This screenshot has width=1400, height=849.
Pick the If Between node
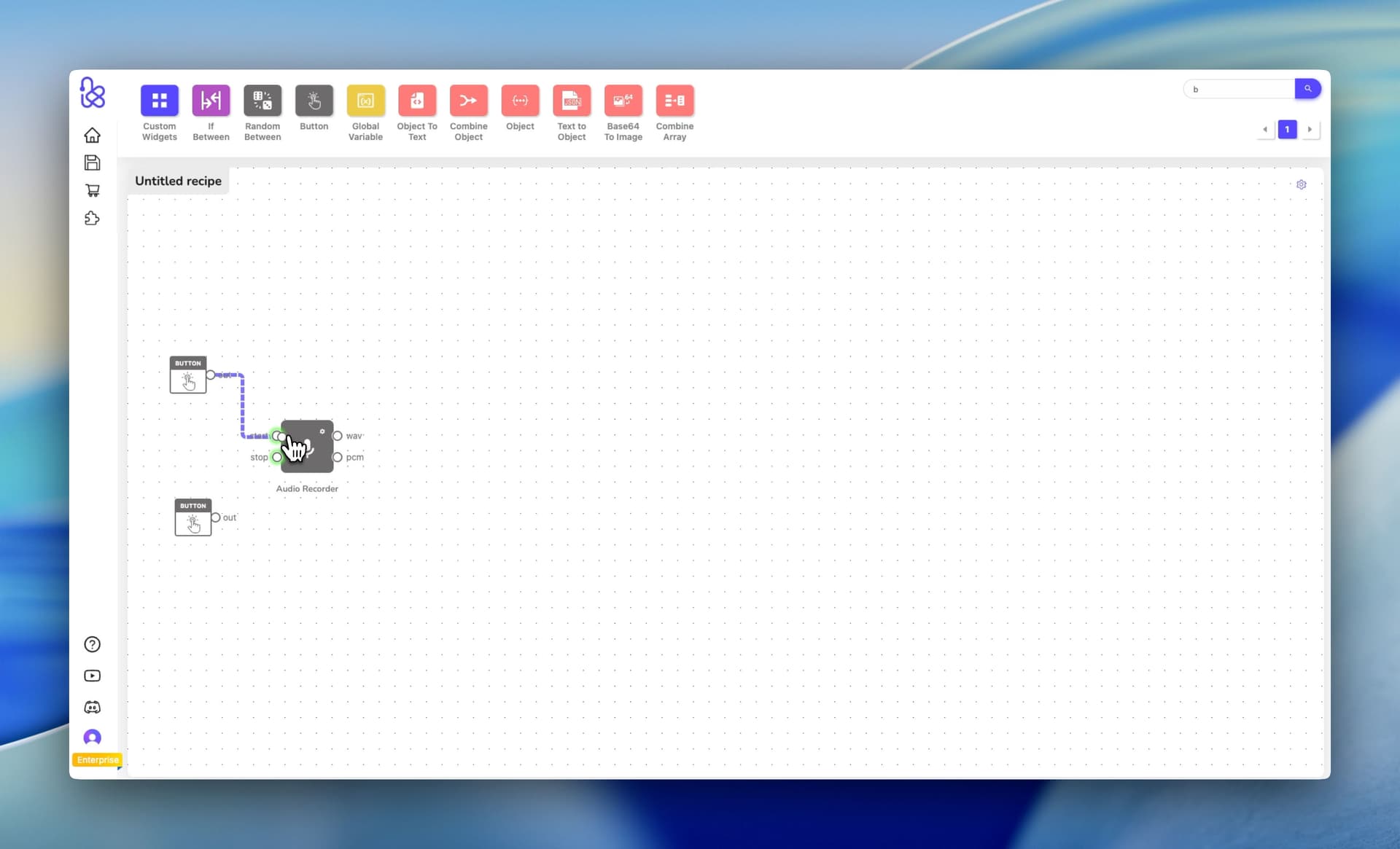coord(211,101)
